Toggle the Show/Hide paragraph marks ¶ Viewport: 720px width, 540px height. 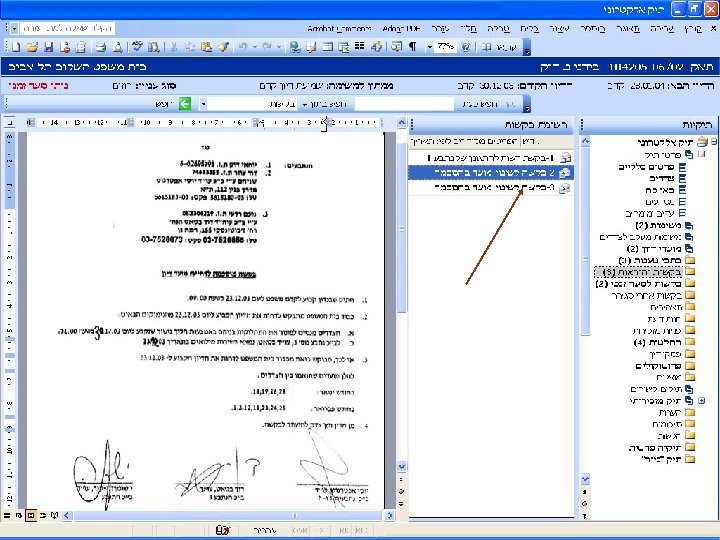tap(412, 47)
